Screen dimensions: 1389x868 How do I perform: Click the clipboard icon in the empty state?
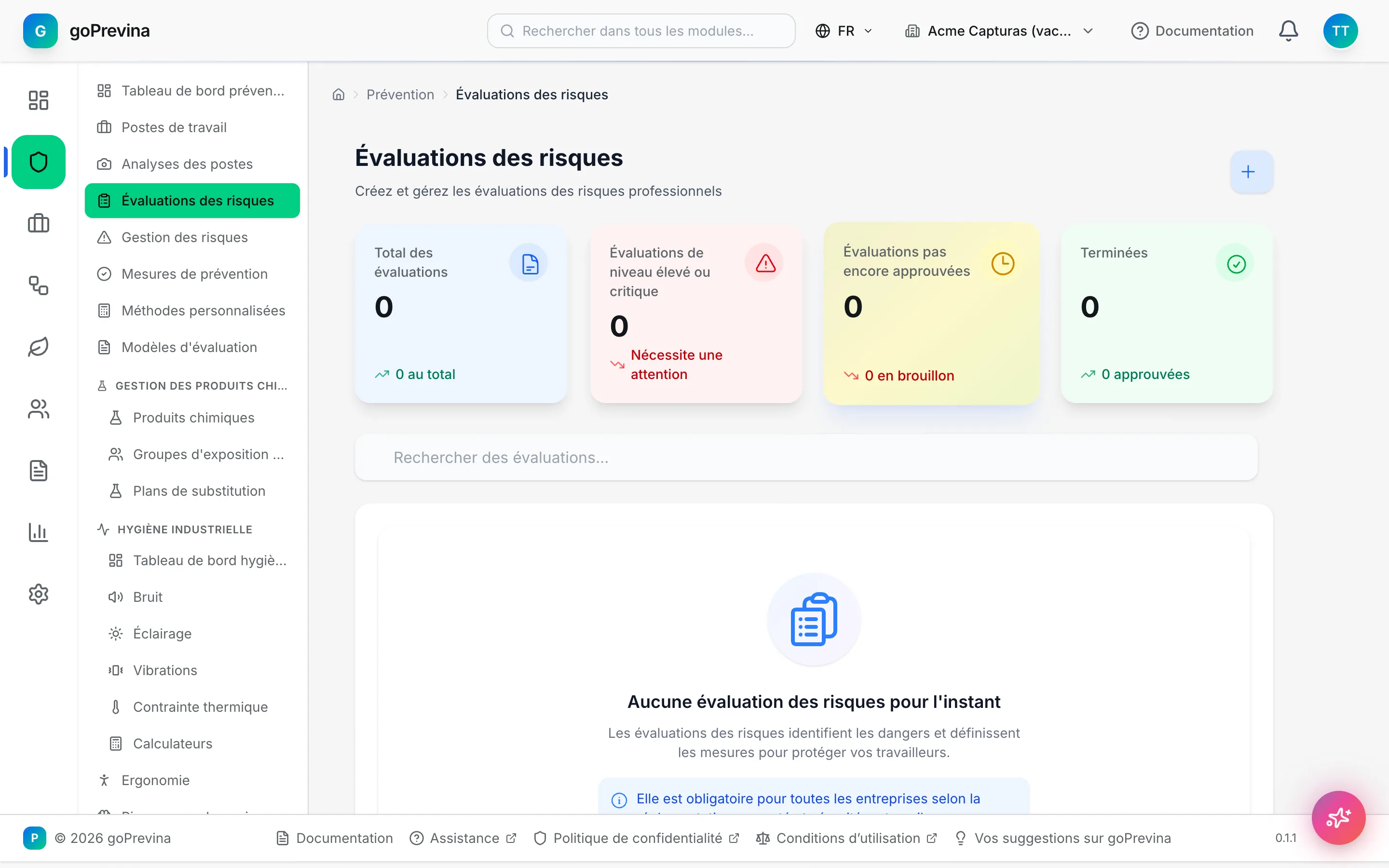pos(814,619)
